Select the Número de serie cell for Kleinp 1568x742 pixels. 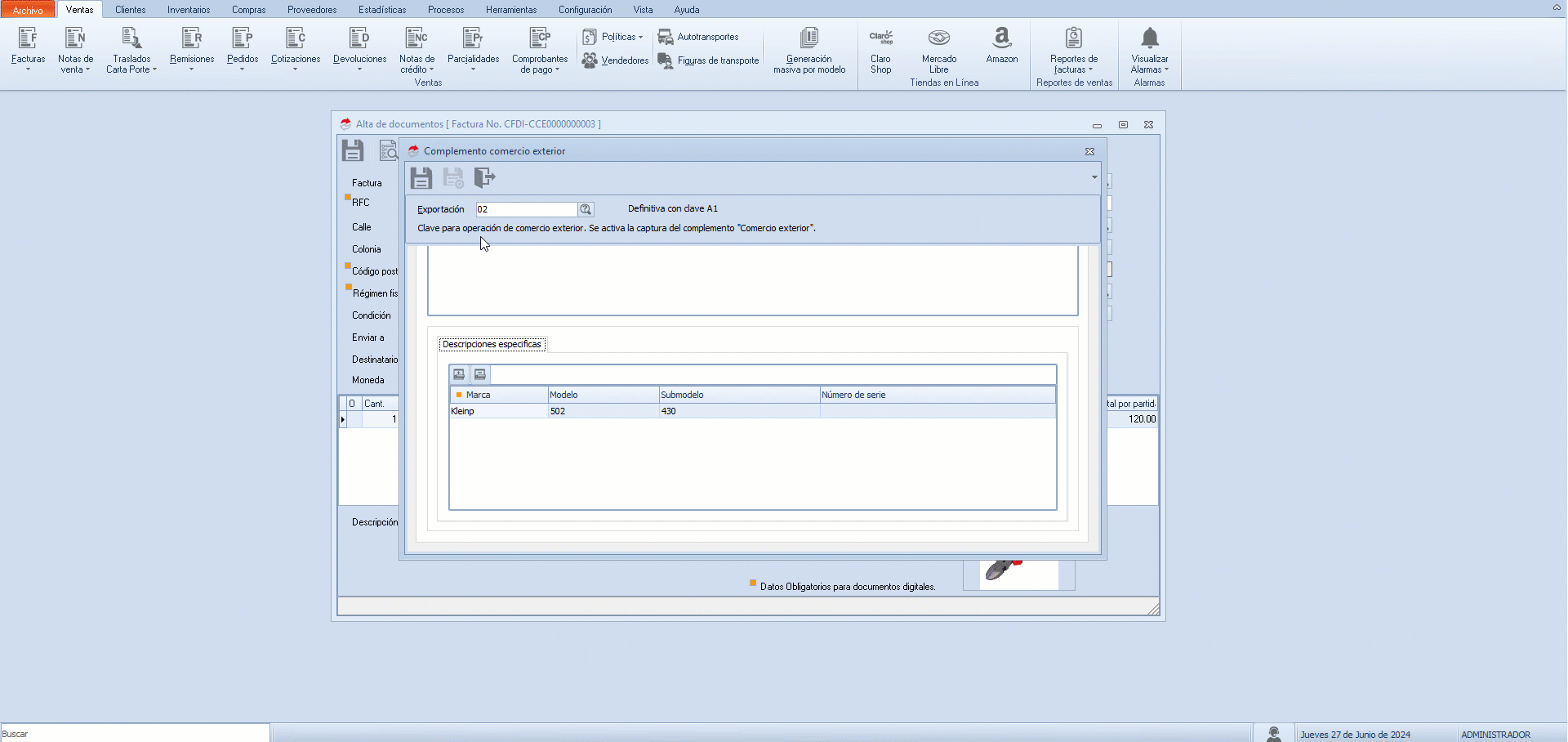[937, 411]
